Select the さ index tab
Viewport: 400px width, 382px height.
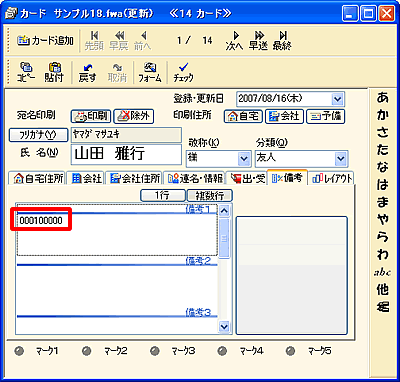point(383,132)
